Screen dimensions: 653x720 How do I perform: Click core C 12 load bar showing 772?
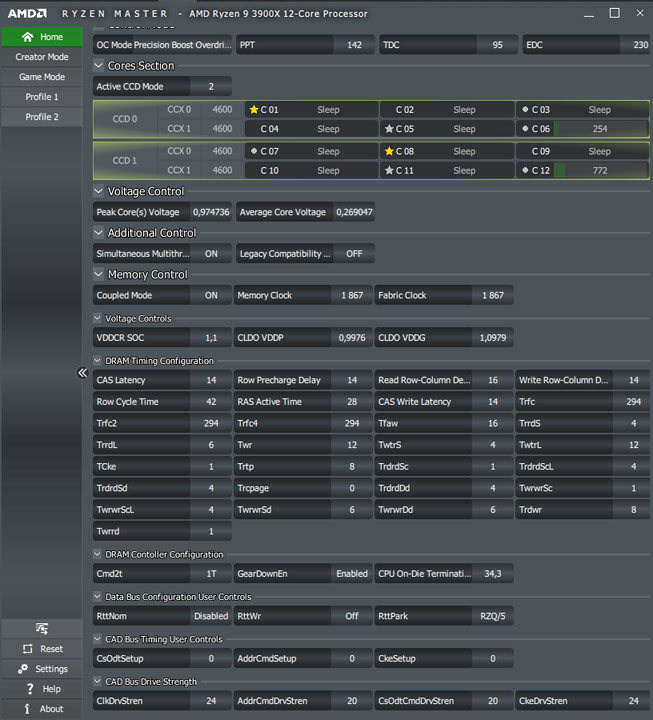[601, 170]
